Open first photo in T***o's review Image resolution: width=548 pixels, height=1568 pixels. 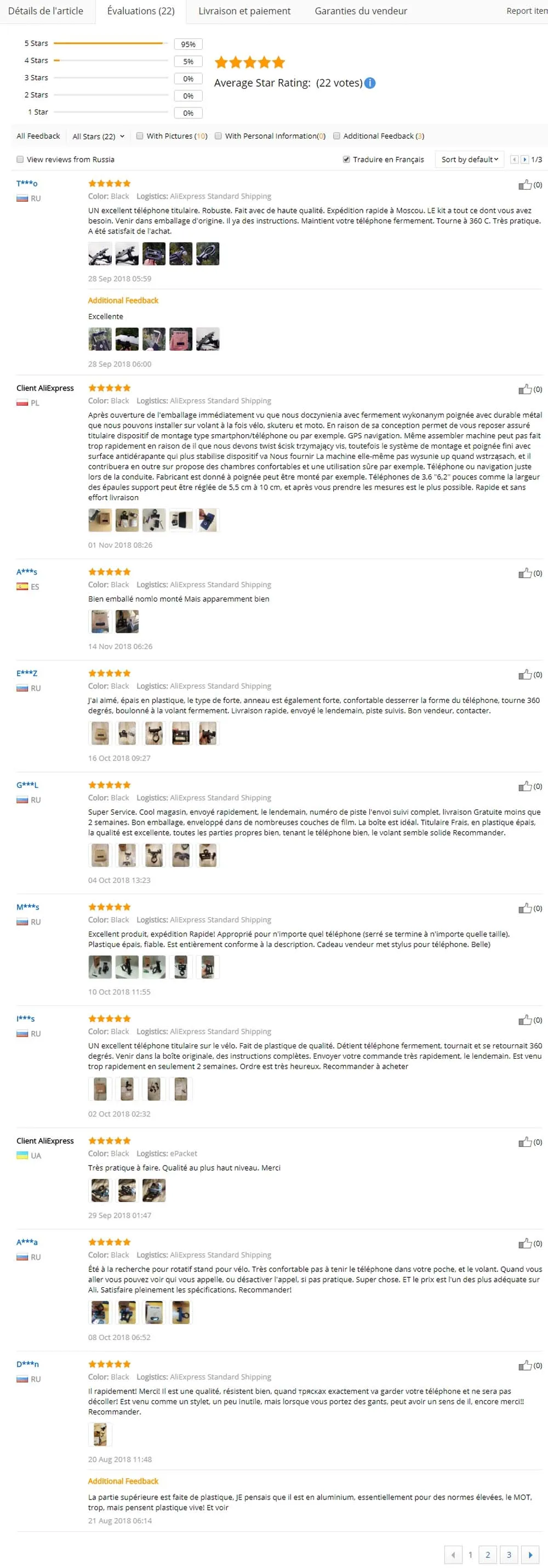(x=100, y=254)
